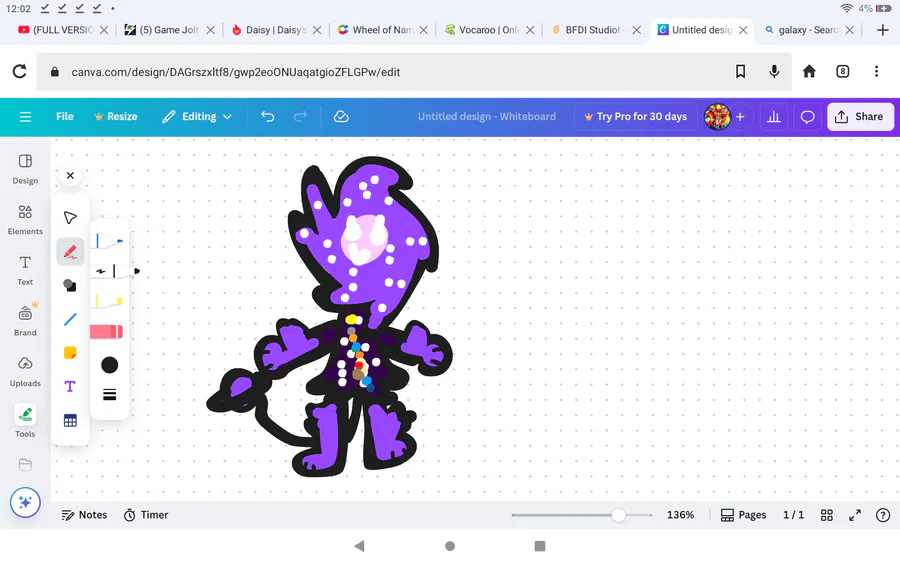Open the Brand panel

(x=25, y=321)
